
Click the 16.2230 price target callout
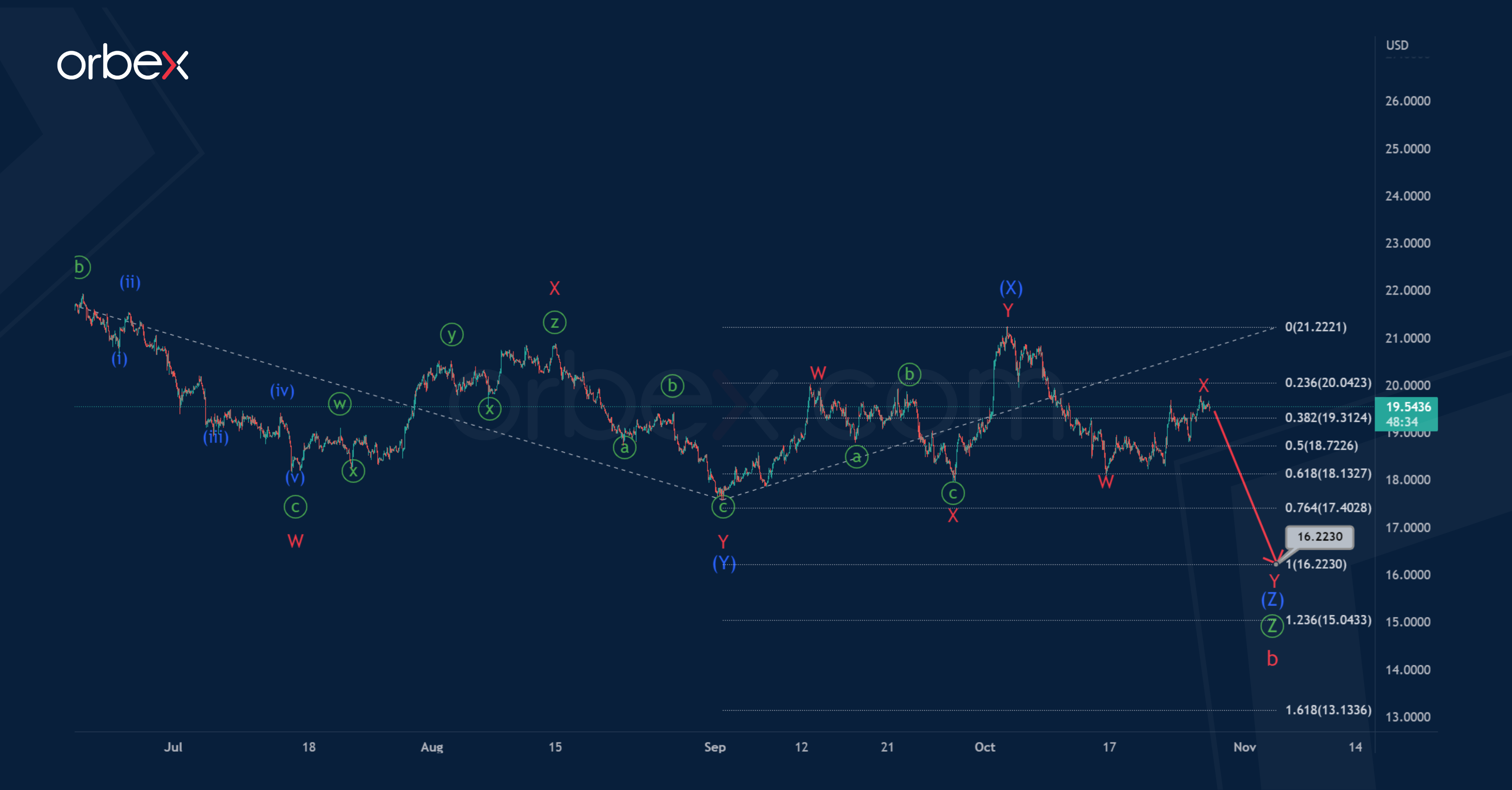click(x=1319, y=536)
